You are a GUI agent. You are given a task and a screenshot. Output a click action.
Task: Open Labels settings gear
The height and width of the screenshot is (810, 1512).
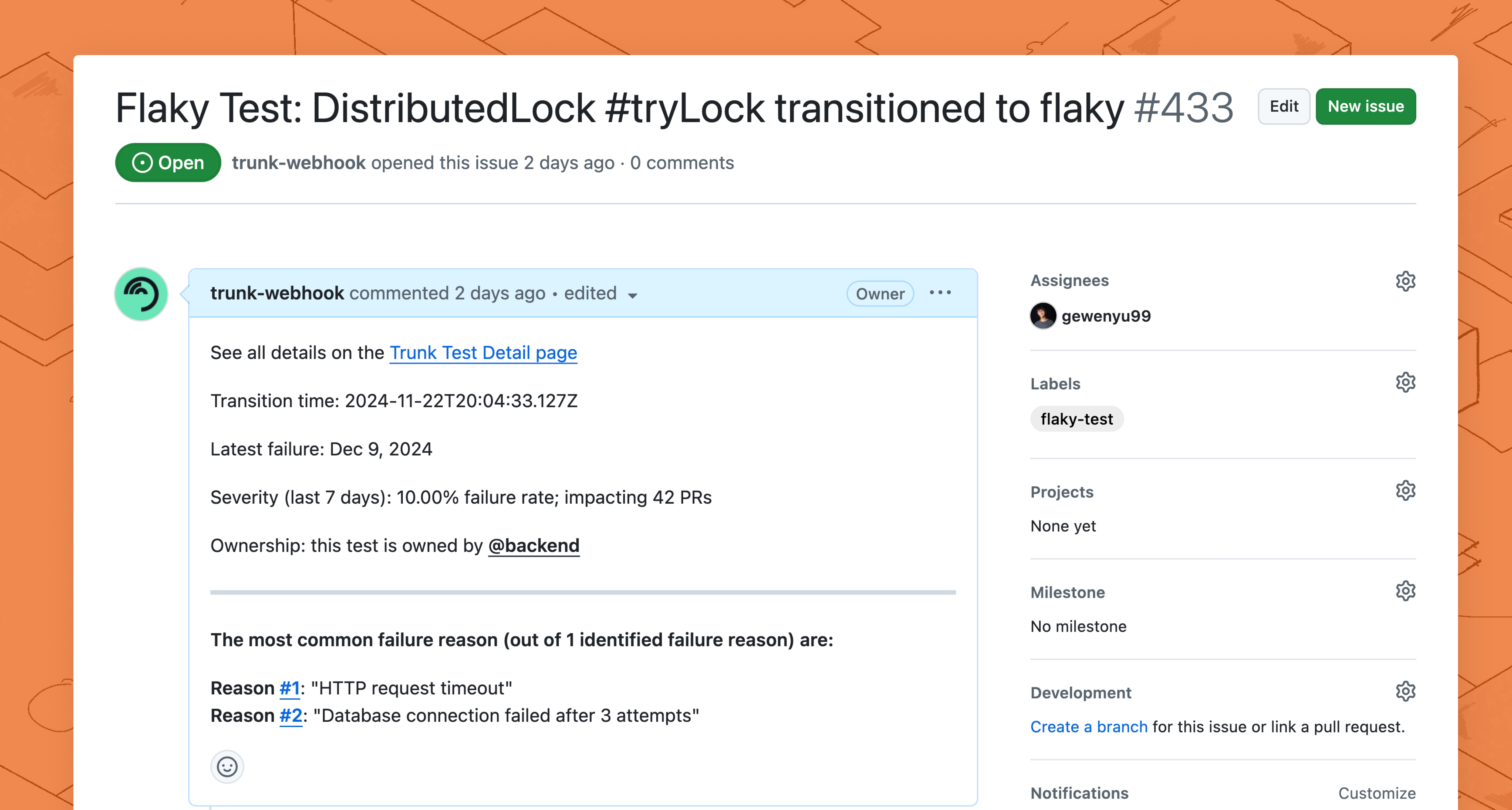[x=1405, y=383]
